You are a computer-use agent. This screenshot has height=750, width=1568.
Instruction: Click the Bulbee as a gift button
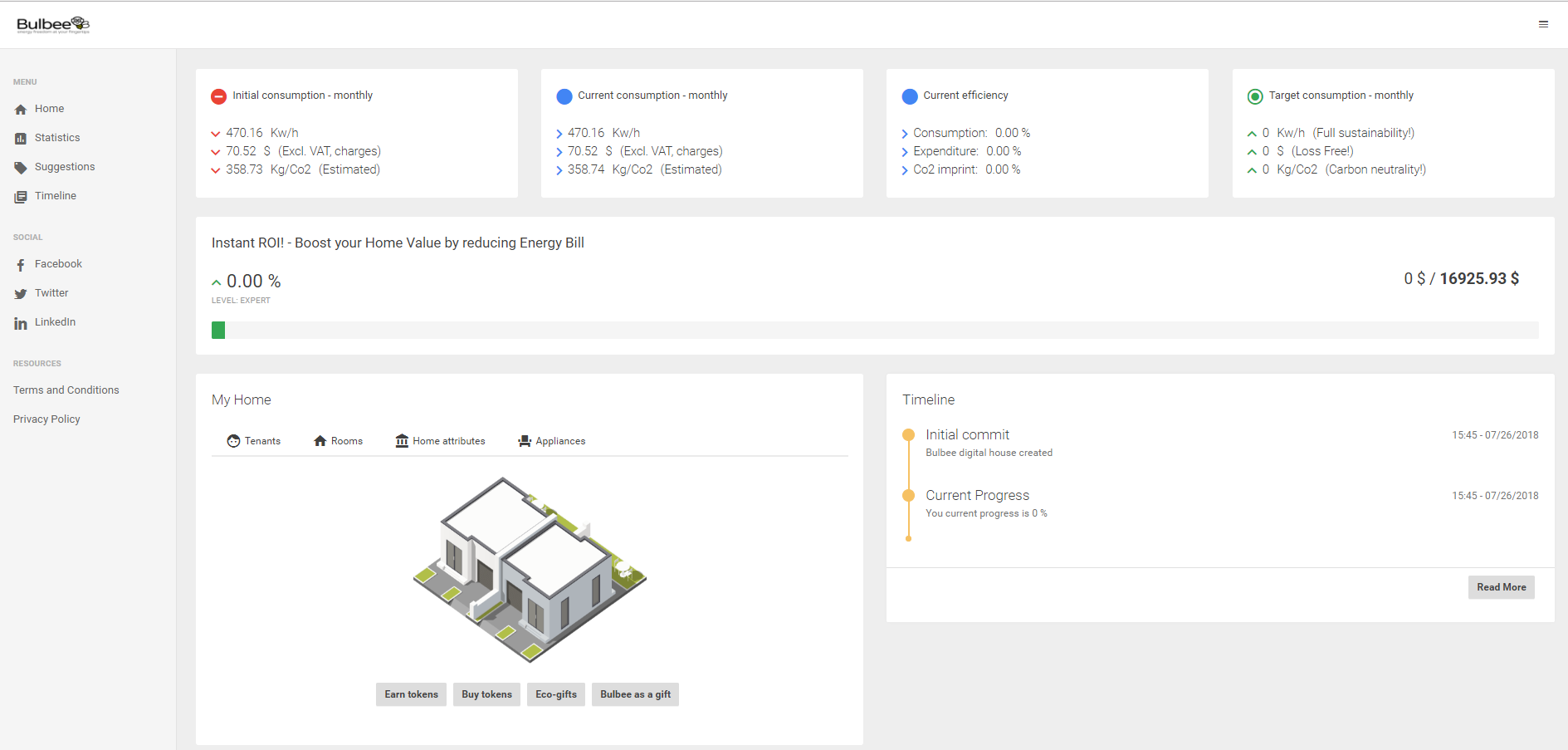[x=635, y=694]
